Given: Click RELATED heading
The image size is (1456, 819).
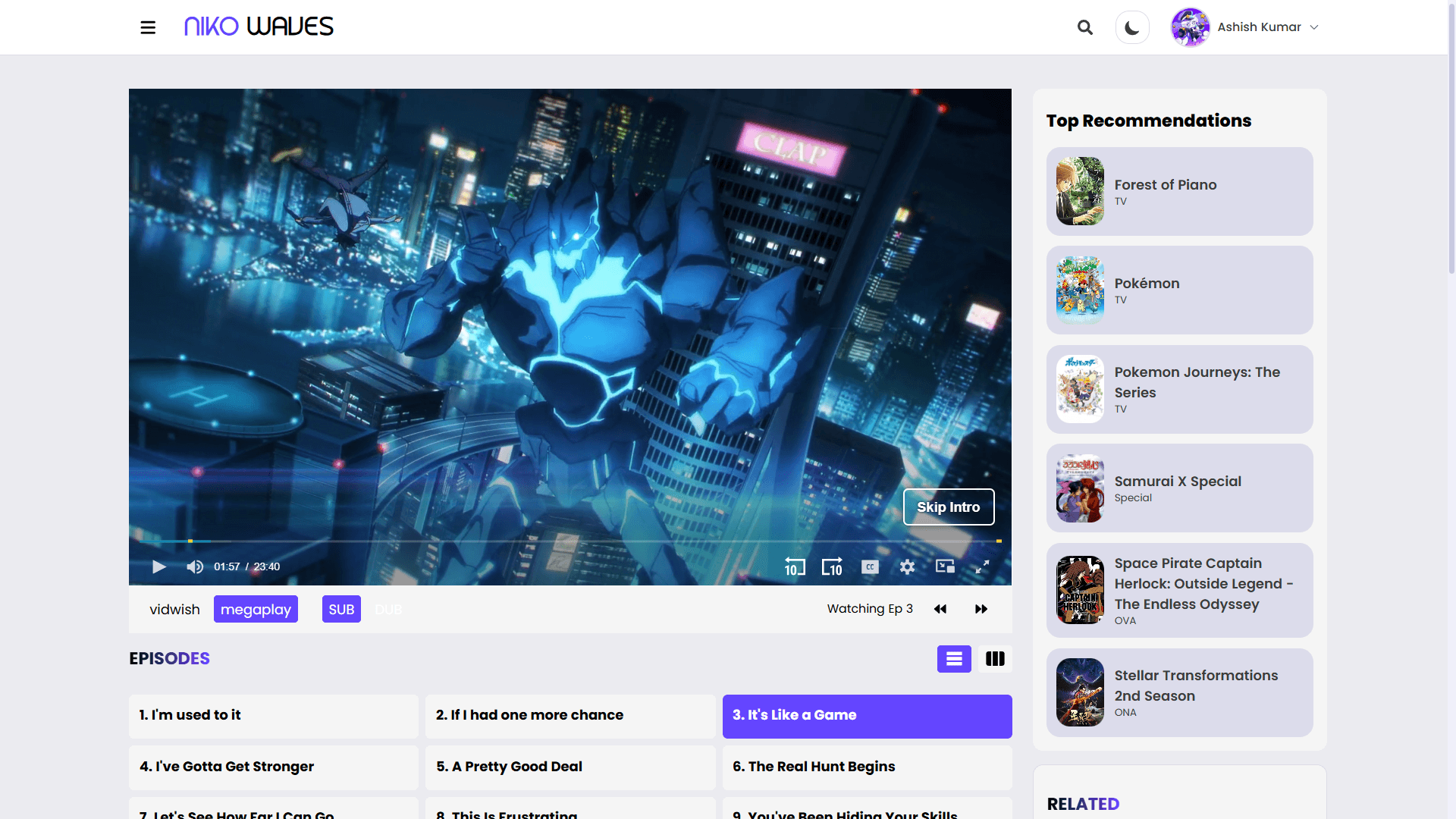Looking at the screenshot, I should pyautogui.click(x=1083, y=804).
